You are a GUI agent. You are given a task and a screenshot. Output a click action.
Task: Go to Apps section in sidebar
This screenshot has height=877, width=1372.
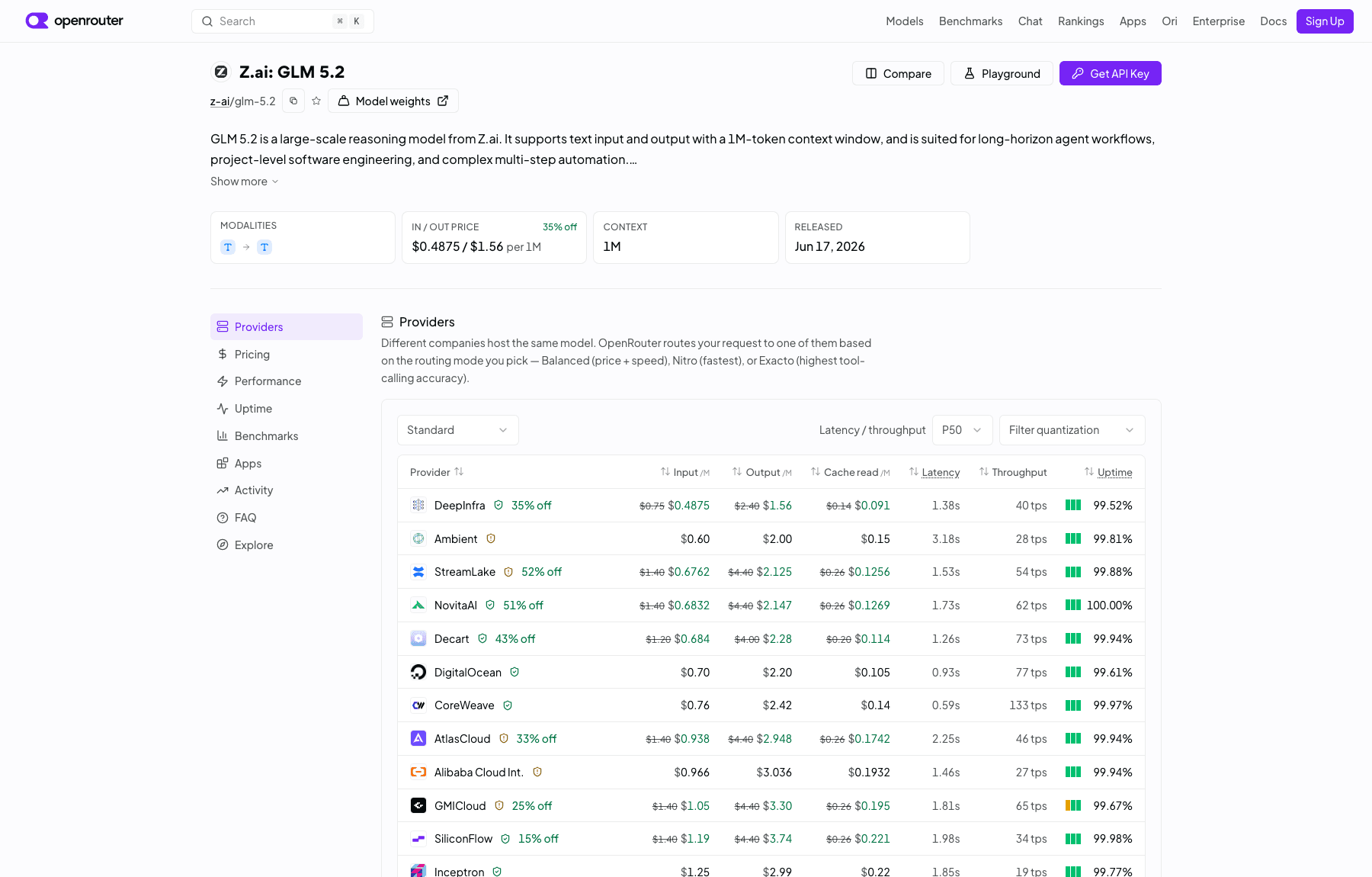(x=287, y=464)
